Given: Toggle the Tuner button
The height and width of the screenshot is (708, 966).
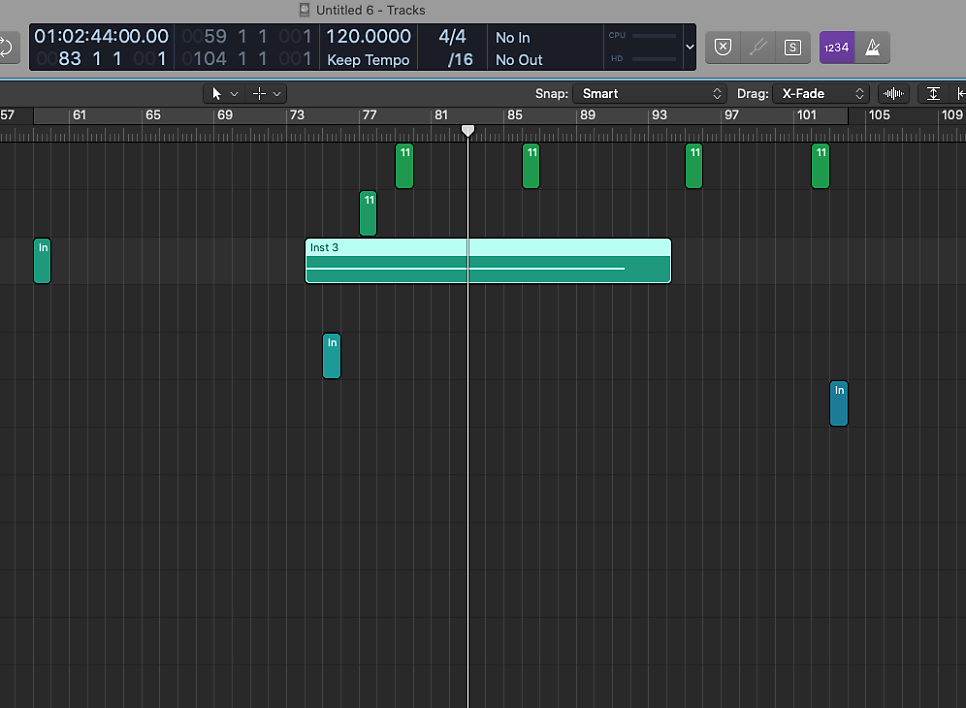Looking at the screenshot, I should pos(758,47).
